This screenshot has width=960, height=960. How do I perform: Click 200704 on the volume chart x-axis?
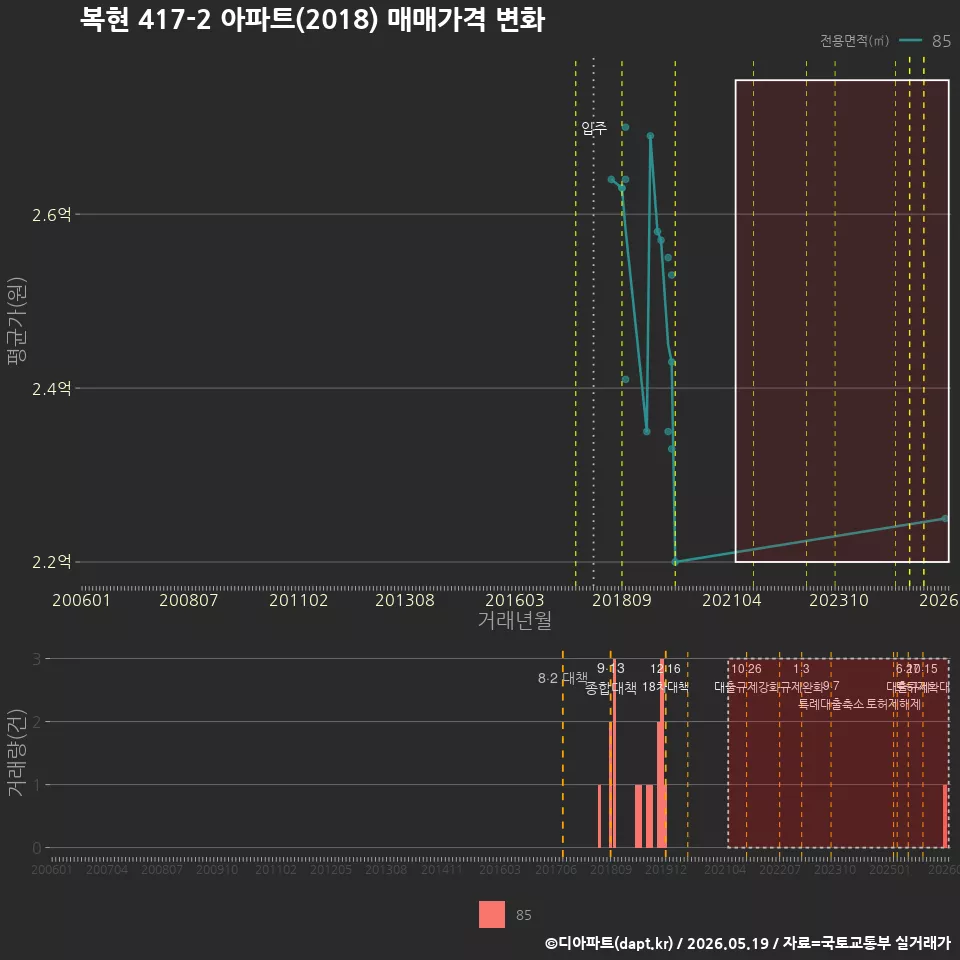tap(107, 869)
